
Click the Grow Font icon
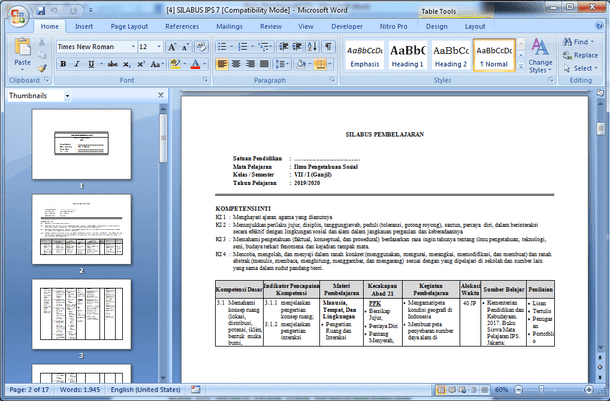[172, 47]
